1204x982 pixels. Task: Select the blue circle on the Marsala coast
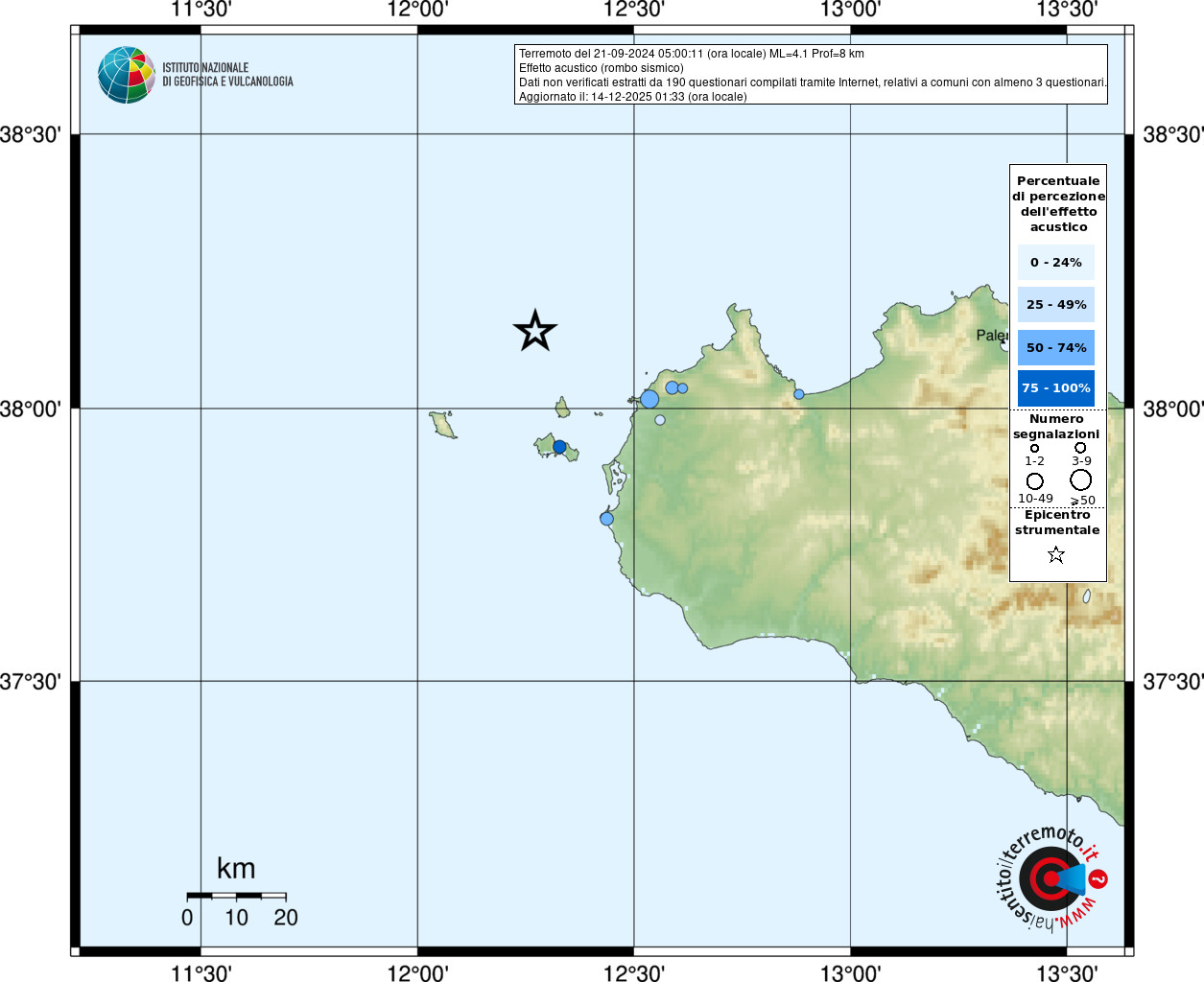606,519
